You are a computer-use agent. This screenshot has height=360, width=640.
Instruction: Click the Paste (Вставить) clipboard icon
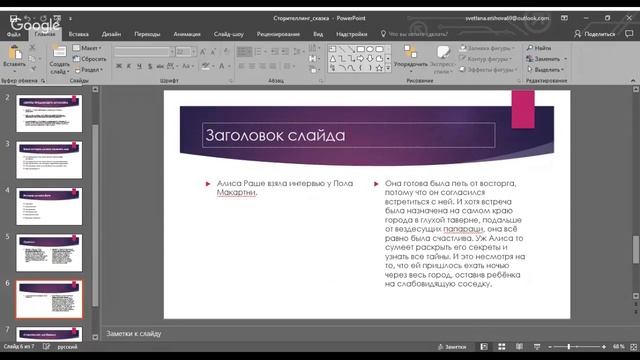click(15, 53)
